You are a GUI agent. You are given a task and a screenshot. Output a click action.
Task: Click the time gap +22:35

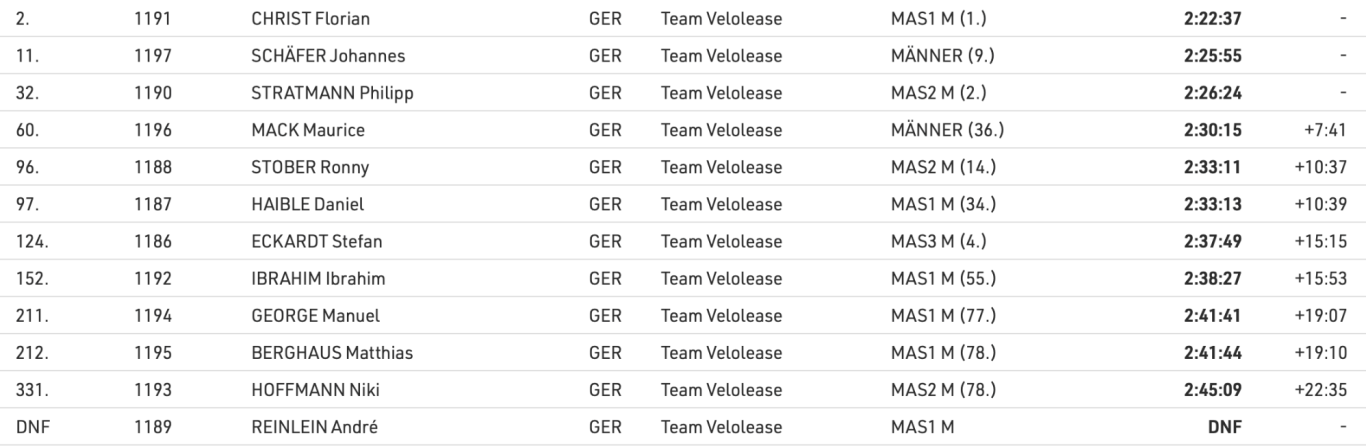[x=1322, y=390]
